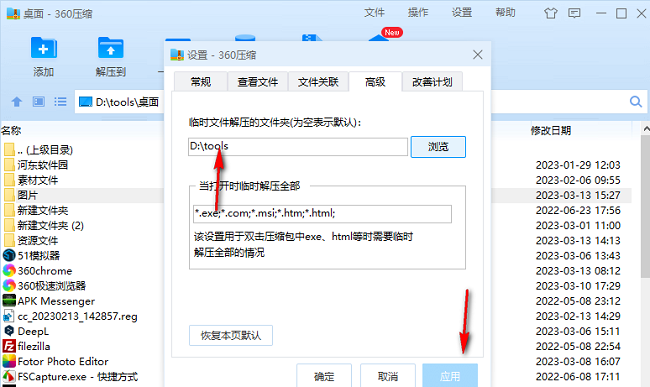Click the search magnifier icon

[x=635, y=102]
